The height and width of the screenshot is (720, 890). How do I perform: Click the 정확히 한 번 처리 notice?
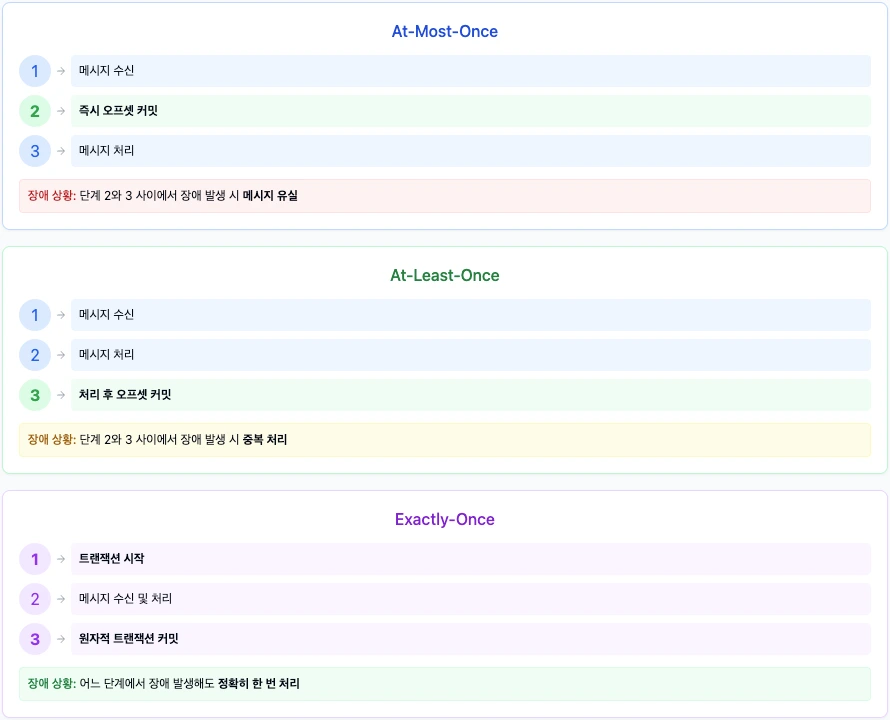(x=444, y=684)
